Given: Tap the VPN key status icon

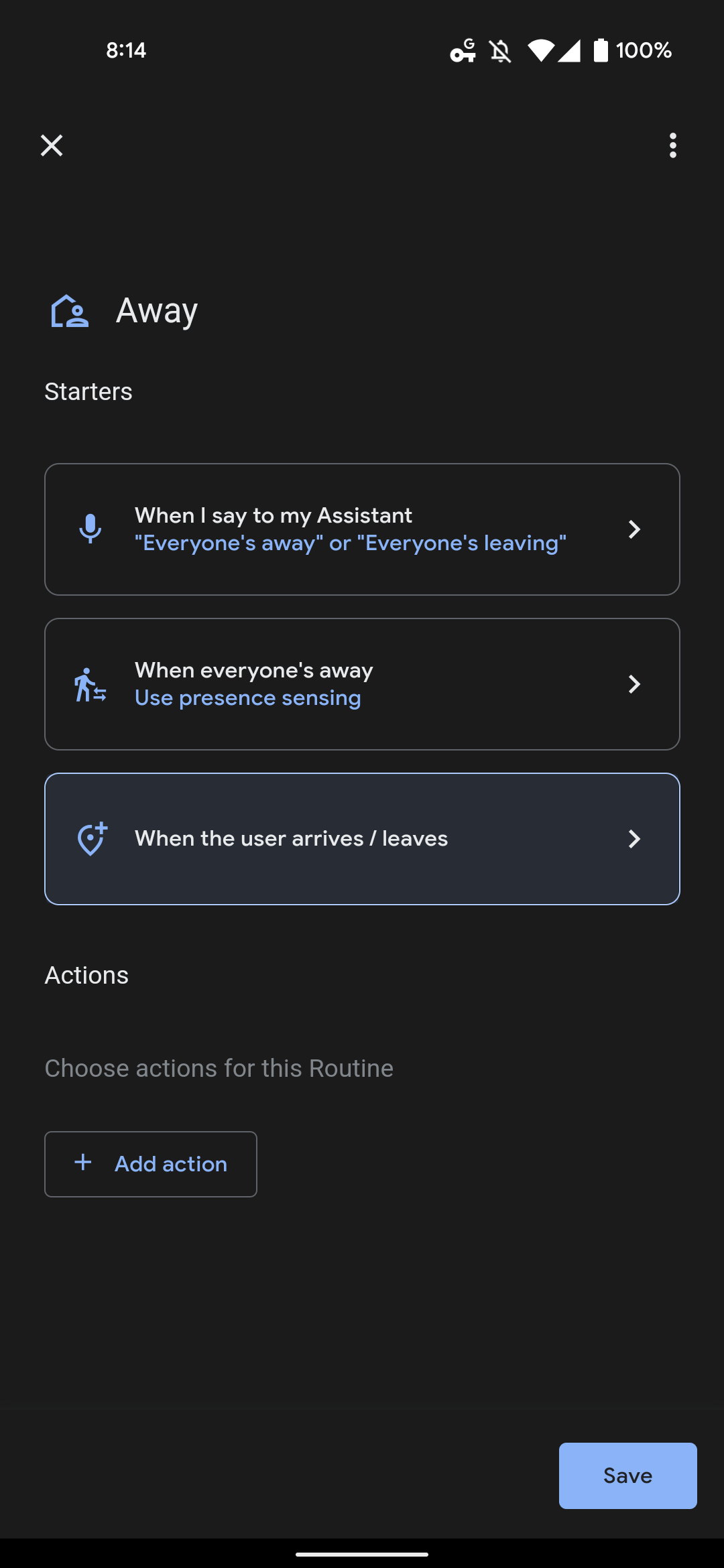Looking at the screenshot, I should 463,51.
